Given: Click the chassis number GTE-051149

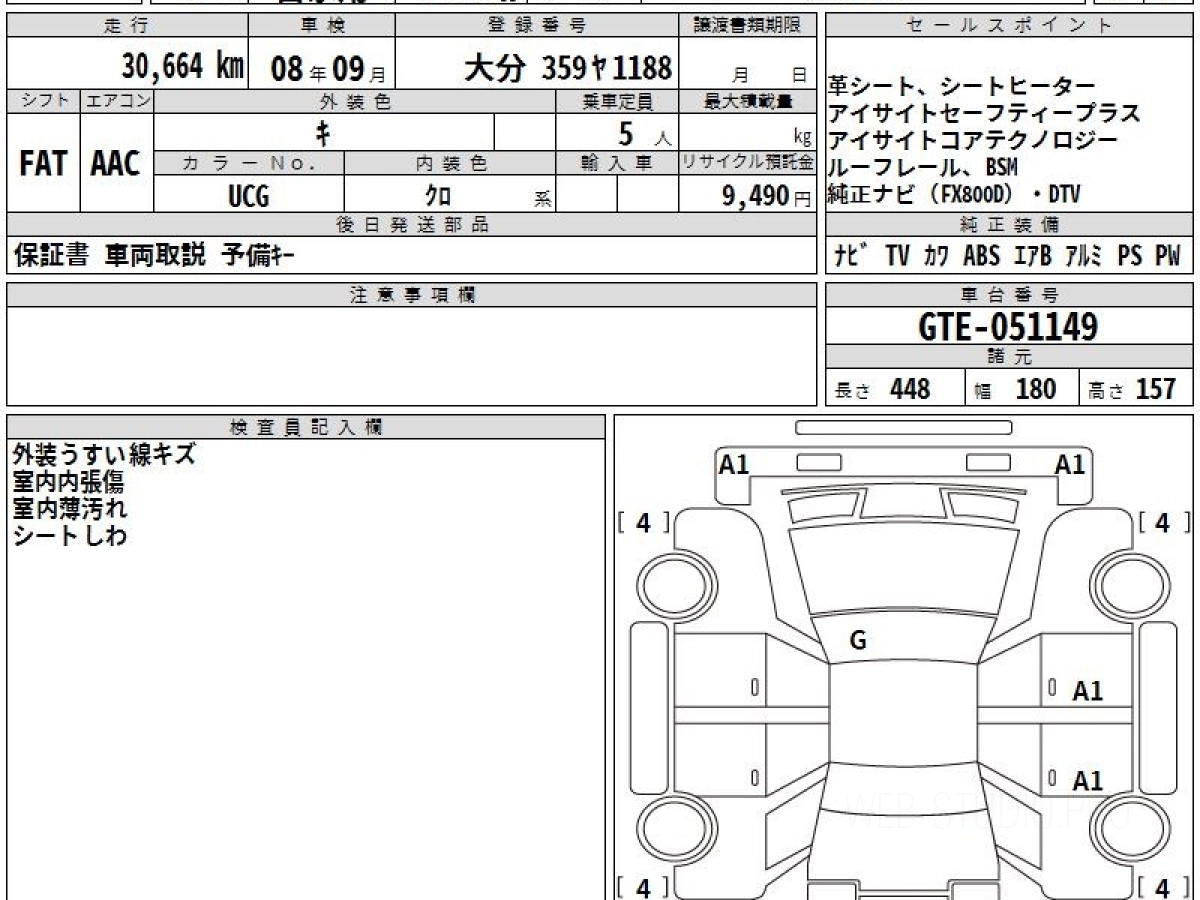Looking at the screenshot, I should coord(1008,326).
